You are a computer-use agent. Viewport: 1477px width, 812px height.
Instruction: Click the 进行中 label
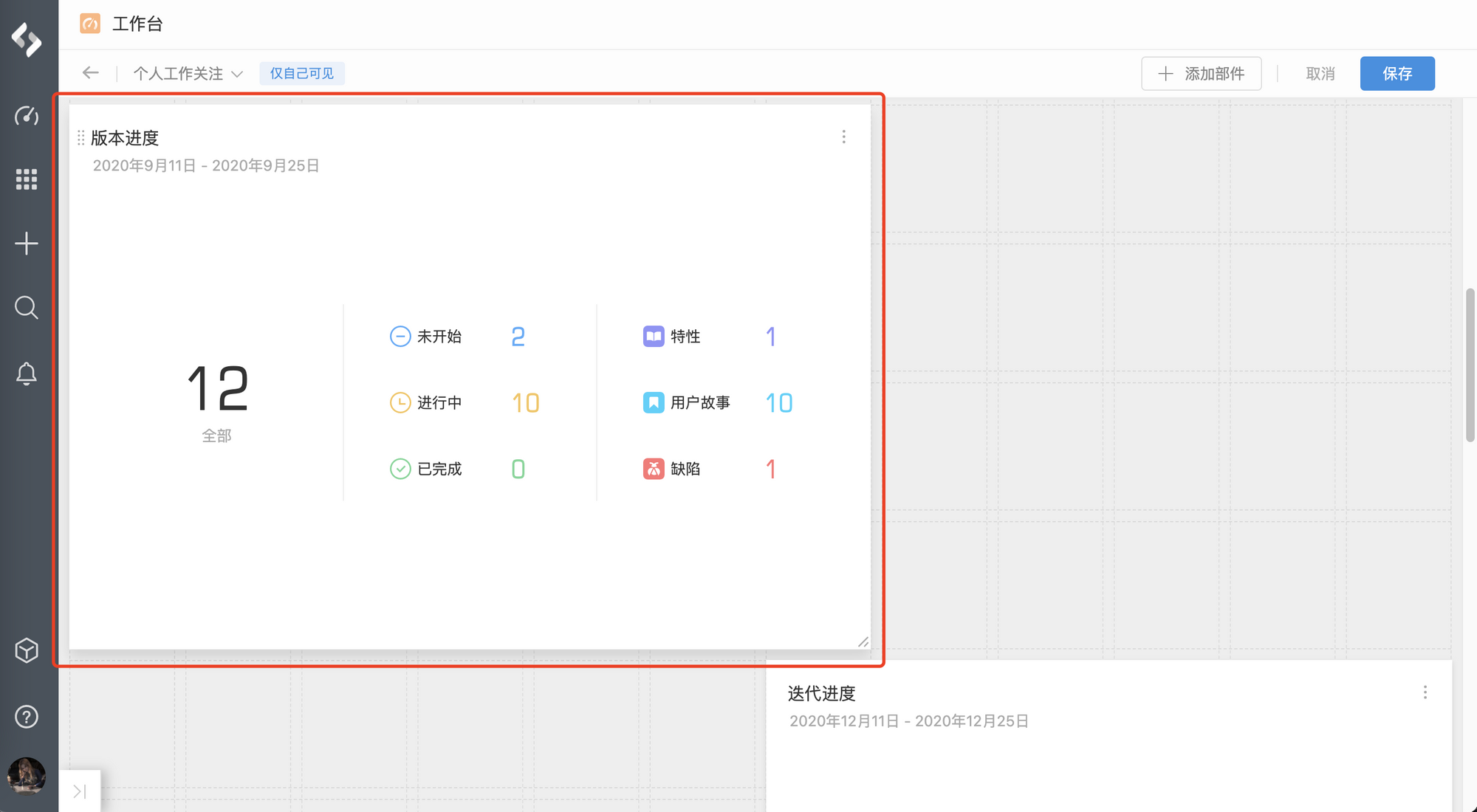(x=439, y=402)
